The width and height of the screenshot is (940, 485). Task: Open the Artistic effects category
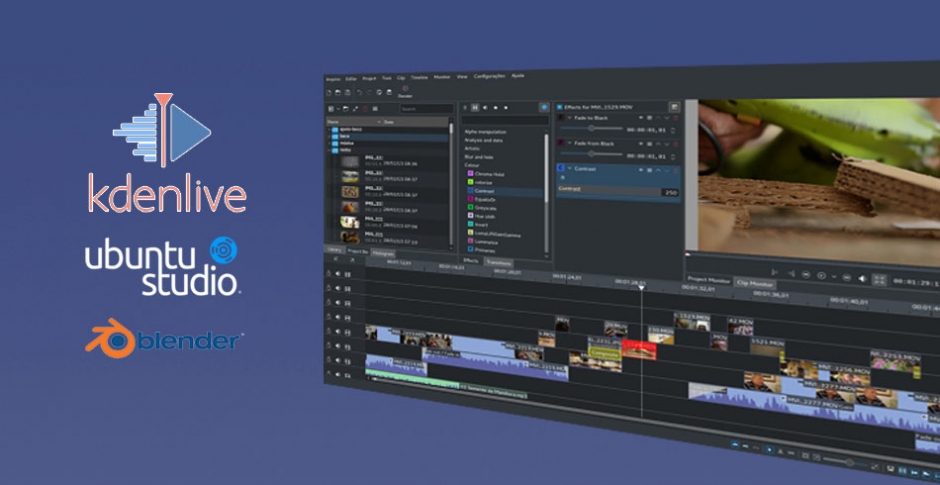coord(472,149)
